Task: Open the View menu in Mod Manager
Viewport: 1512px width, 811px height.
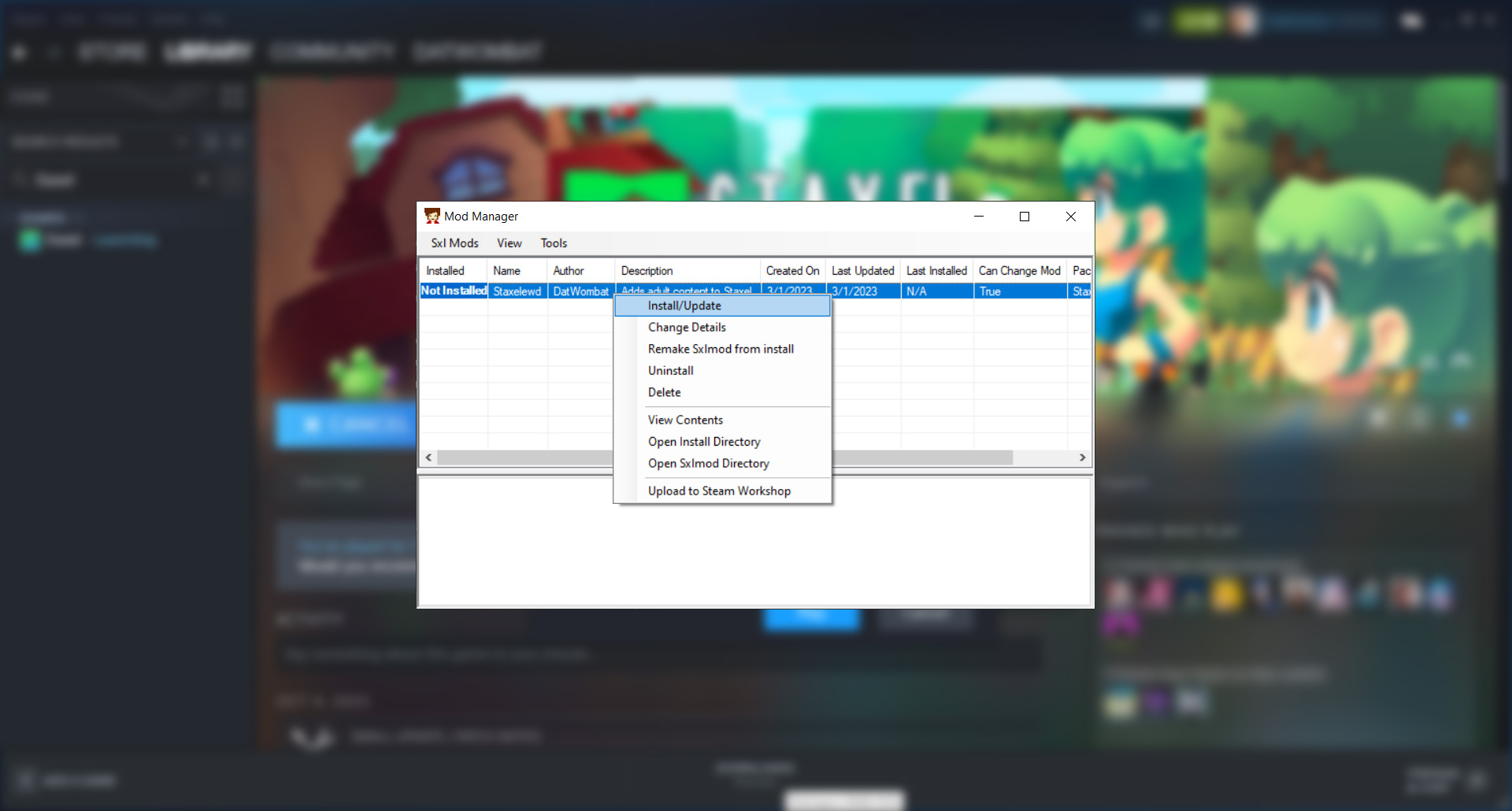Action: [x=509, y=243]
